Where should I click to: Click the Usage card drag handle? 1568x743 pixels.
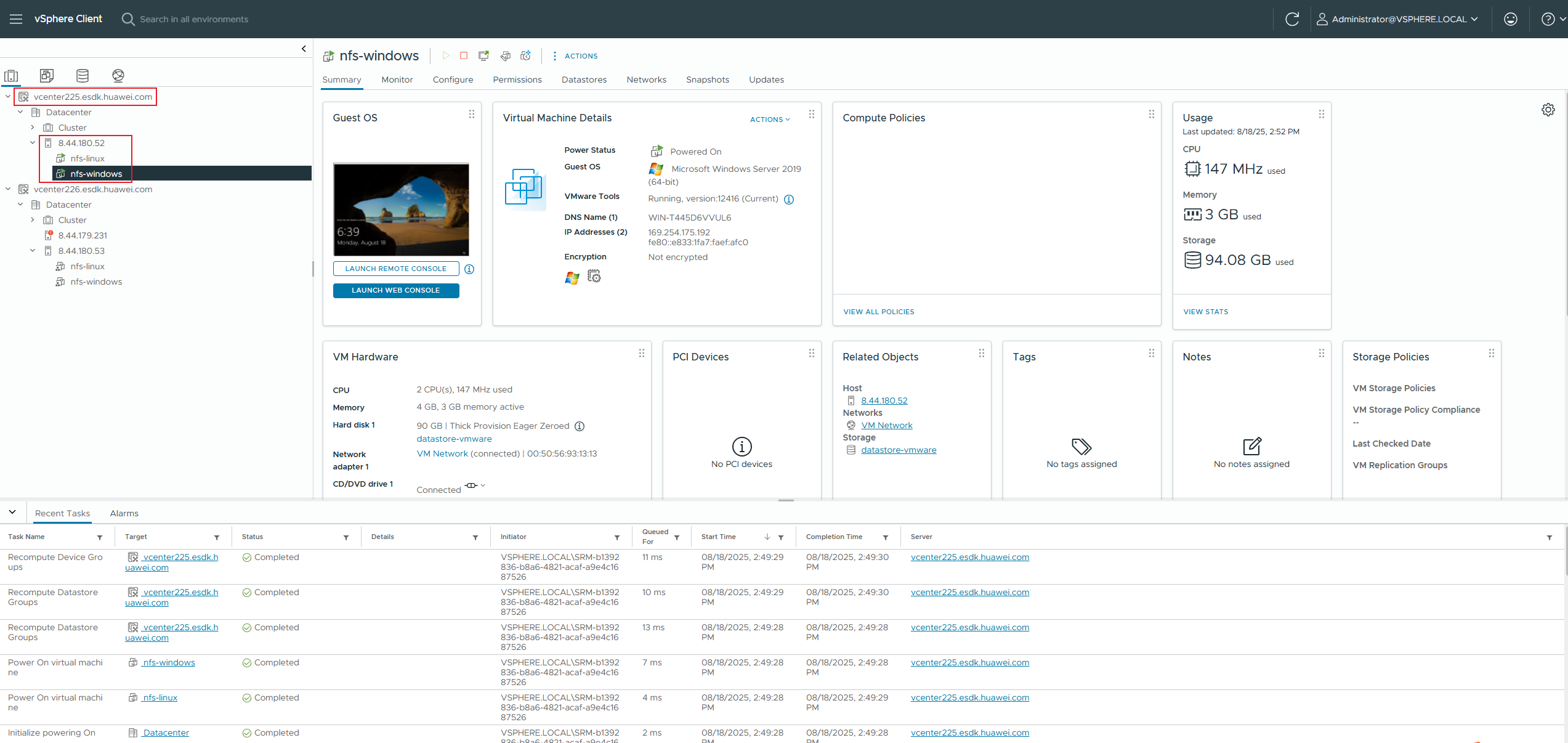point(1322,115)
